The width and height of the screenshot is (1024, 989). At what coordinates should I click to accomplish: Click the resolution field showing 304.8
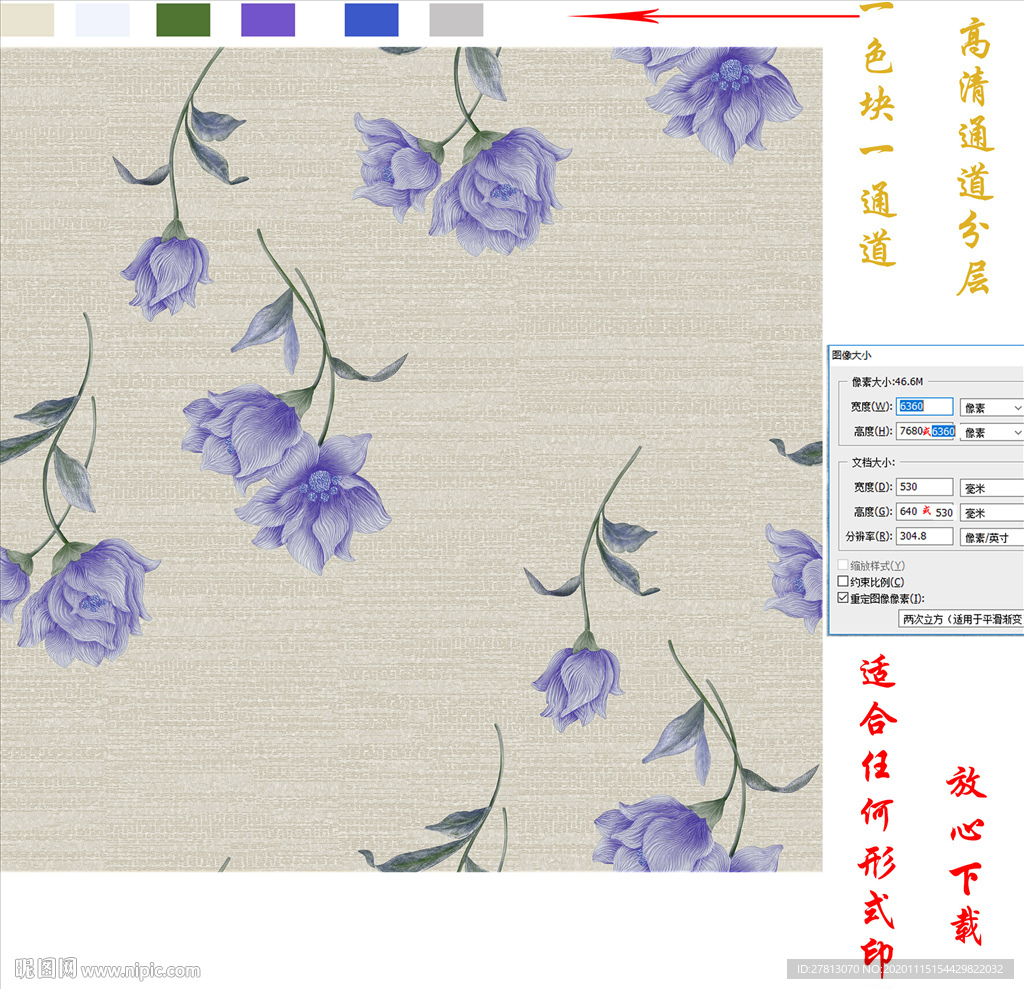point(924,536)
